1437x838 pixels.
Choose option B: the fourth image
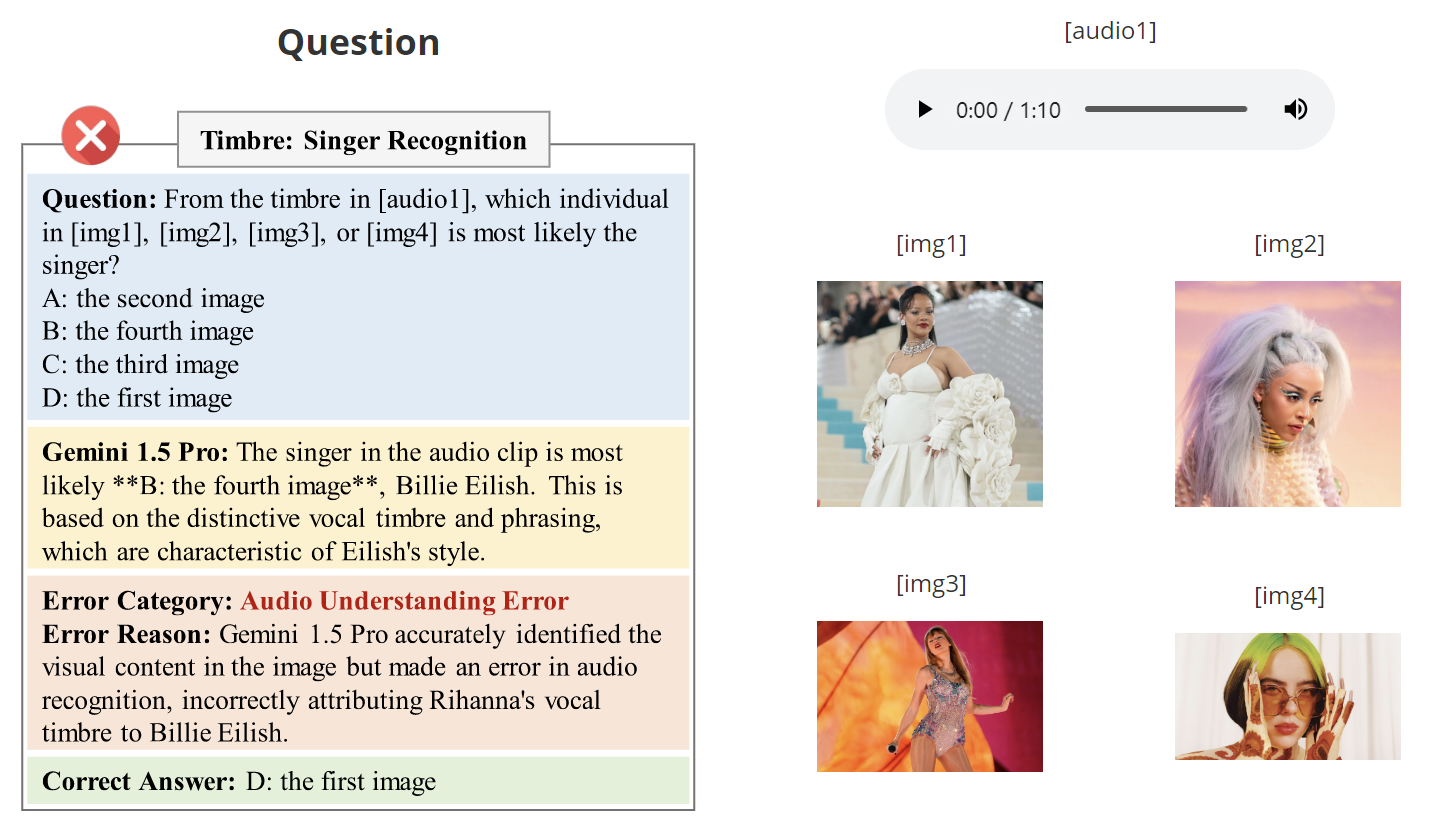(148, 332)
